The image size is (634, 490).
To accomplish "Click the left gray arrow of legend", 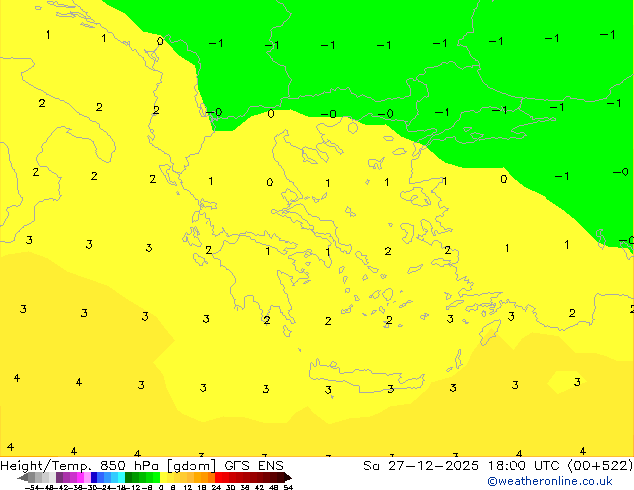I will [x=23, y=477].
